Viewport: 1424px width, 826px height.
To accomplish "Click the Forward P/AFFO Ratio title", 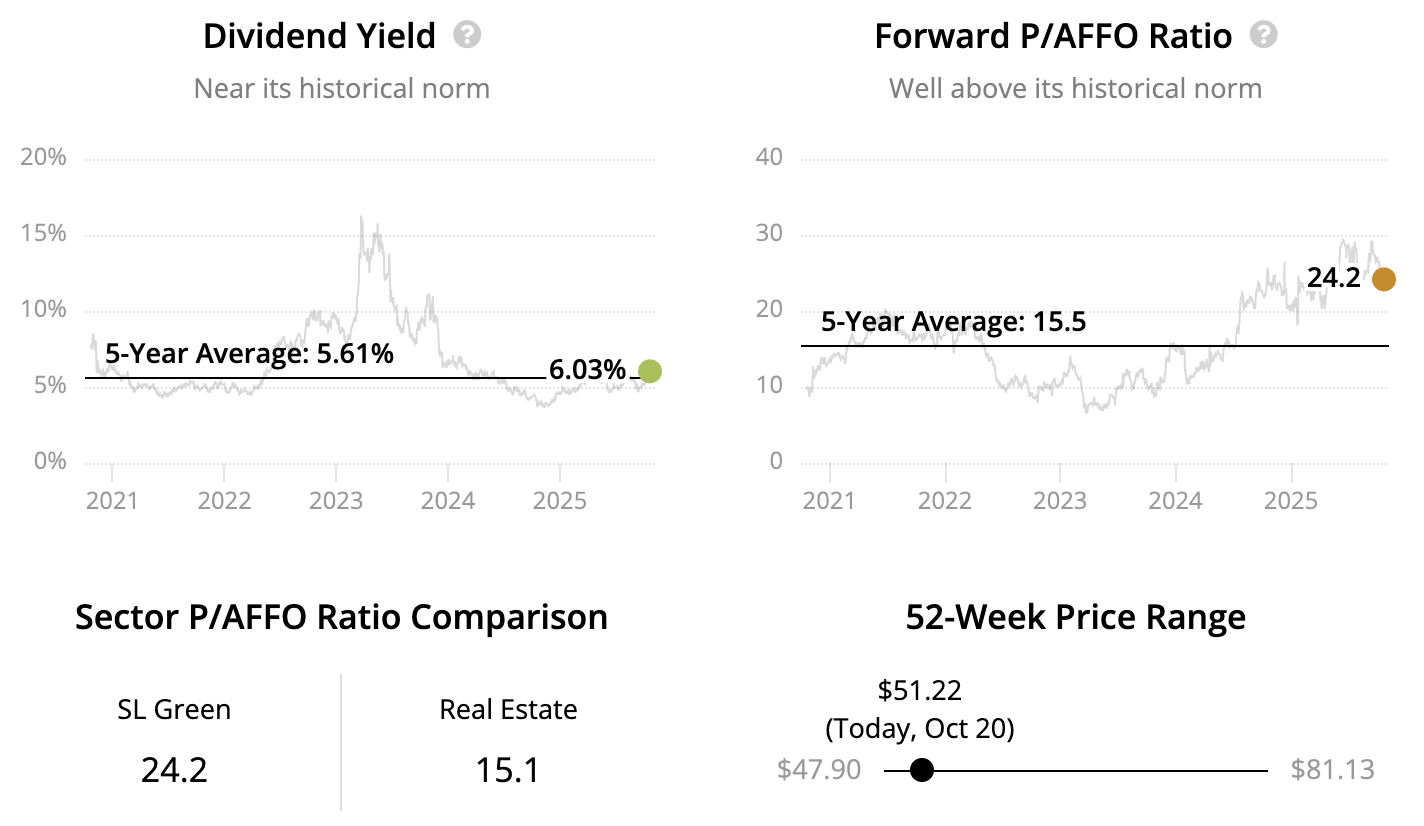I will [1053, 37].
